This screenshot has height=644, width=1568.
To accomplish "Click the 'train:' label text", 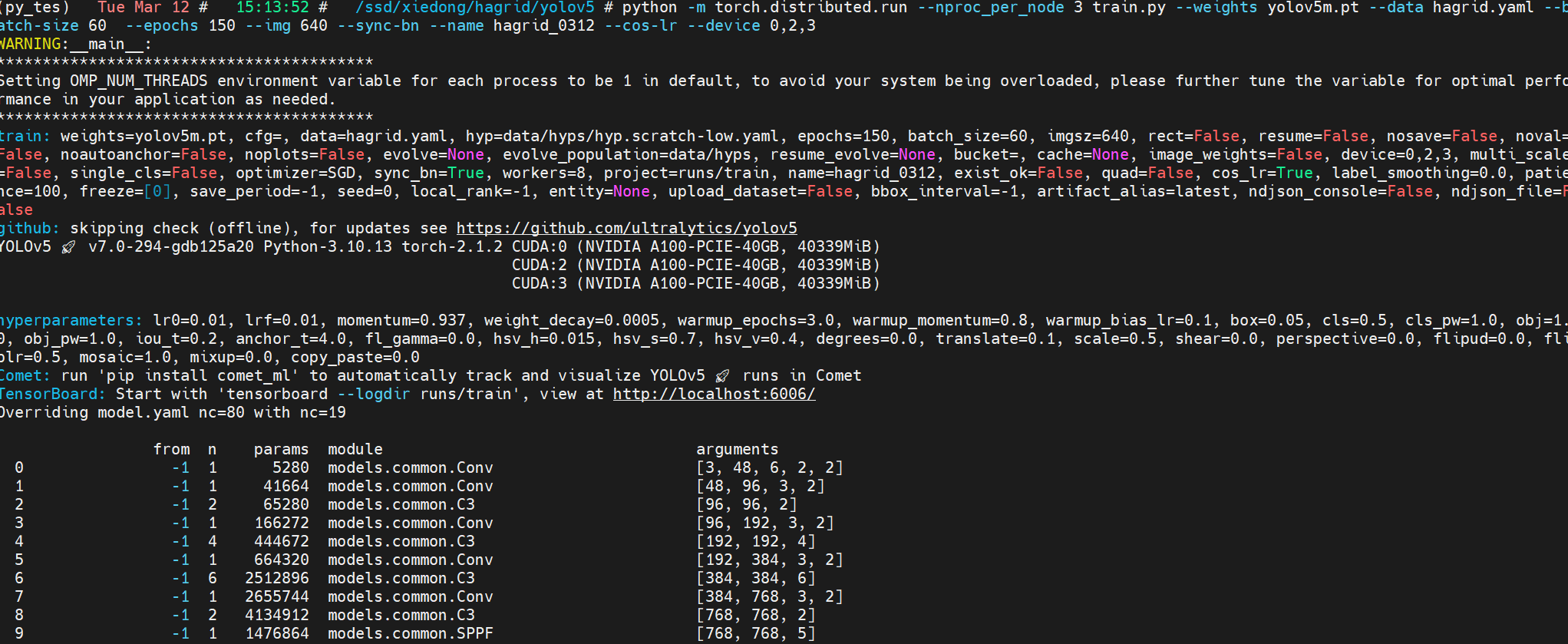I will click(25, 136).
